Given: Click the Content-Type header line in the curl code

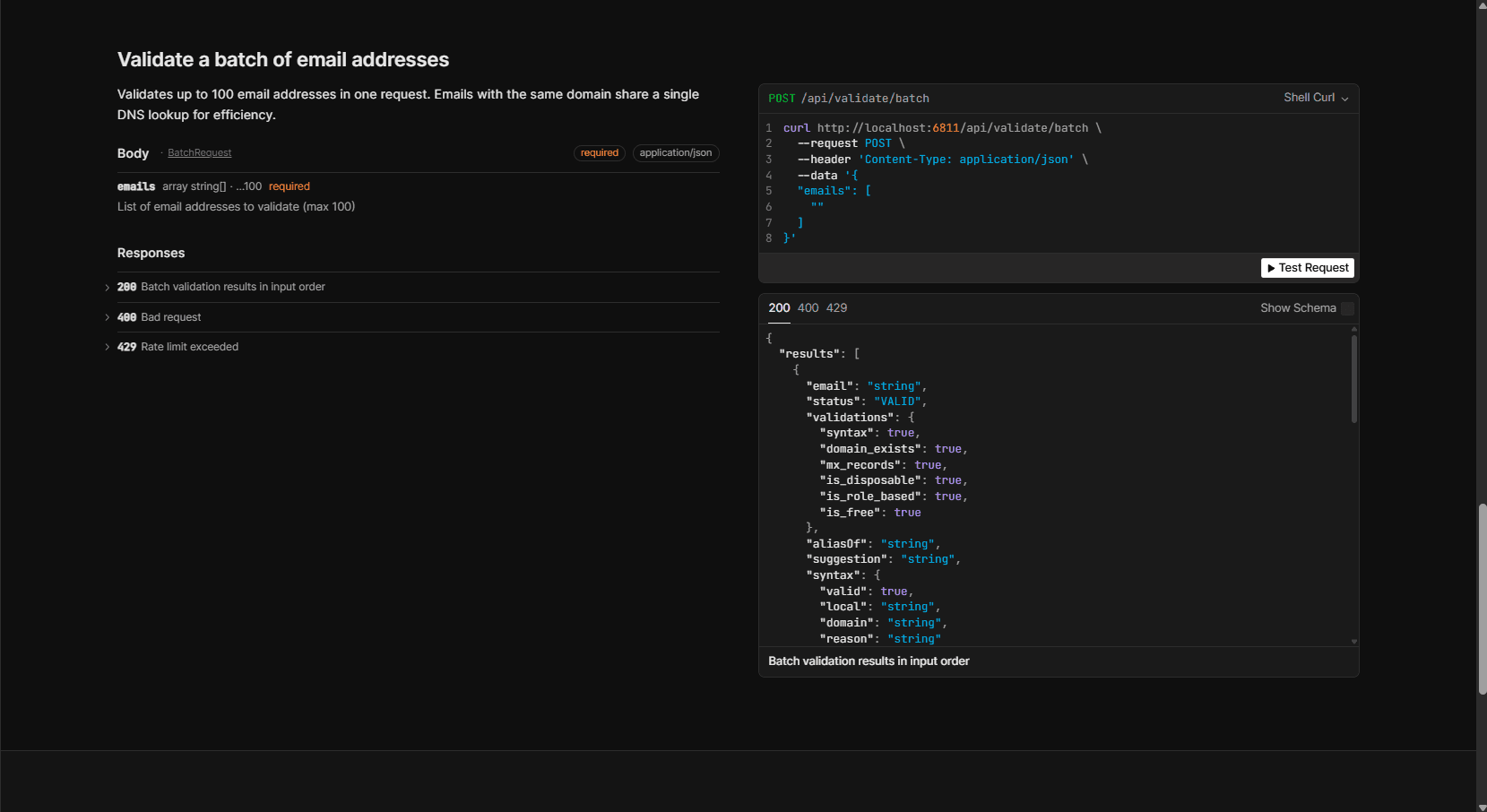Looking at the screenshot, I should pos(942,160).
